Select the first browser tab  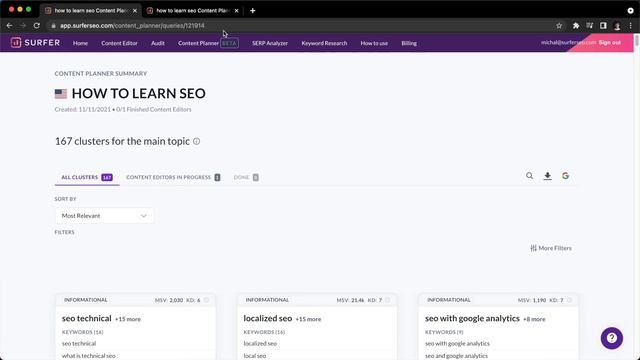point(91,11)
